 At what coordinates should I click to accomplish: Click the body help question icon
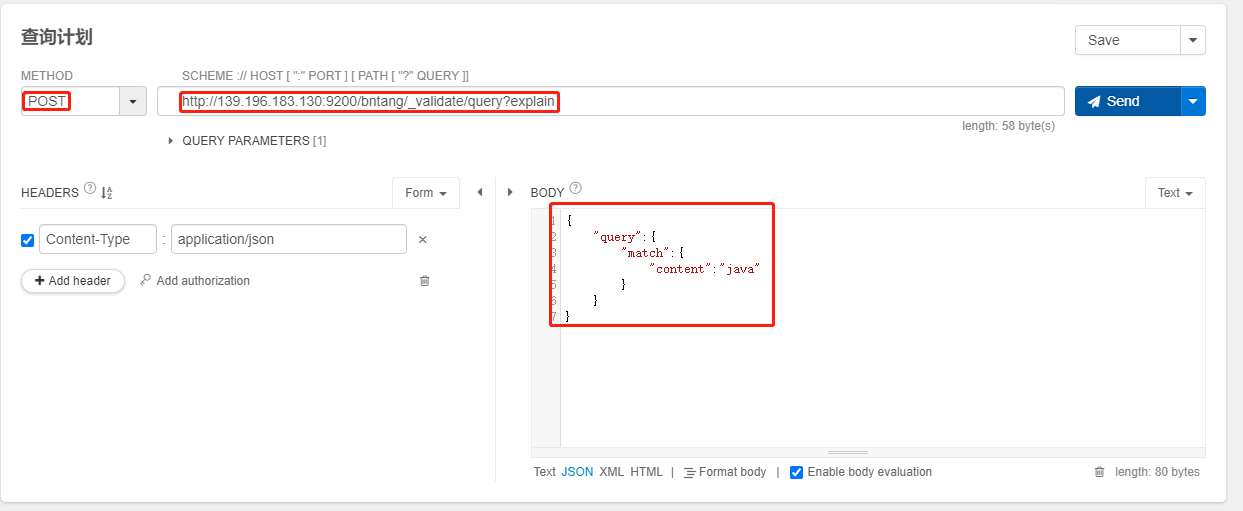coord(575,189)
